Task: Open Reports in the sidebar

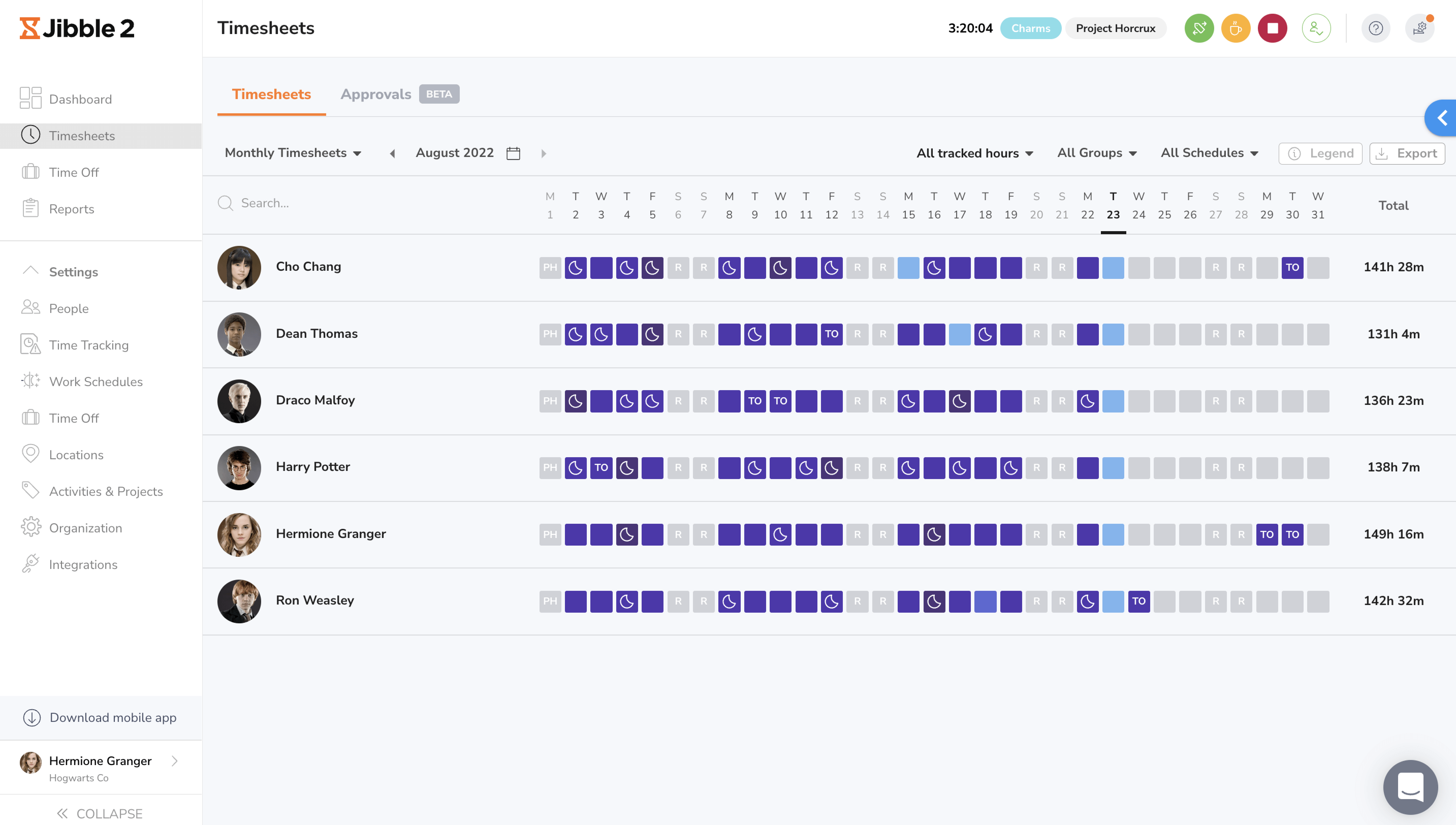Action: [x=72, y=209]
